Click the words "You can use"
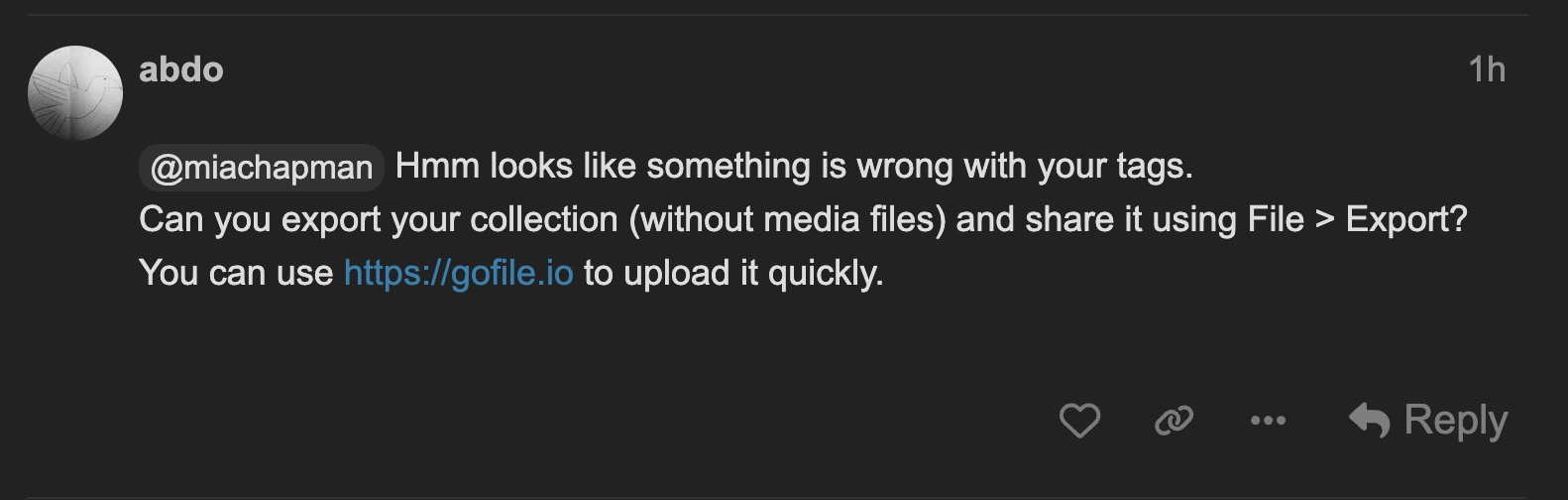Image resolution: width=1568 pixels, height=500 pixels. (236, 273)
